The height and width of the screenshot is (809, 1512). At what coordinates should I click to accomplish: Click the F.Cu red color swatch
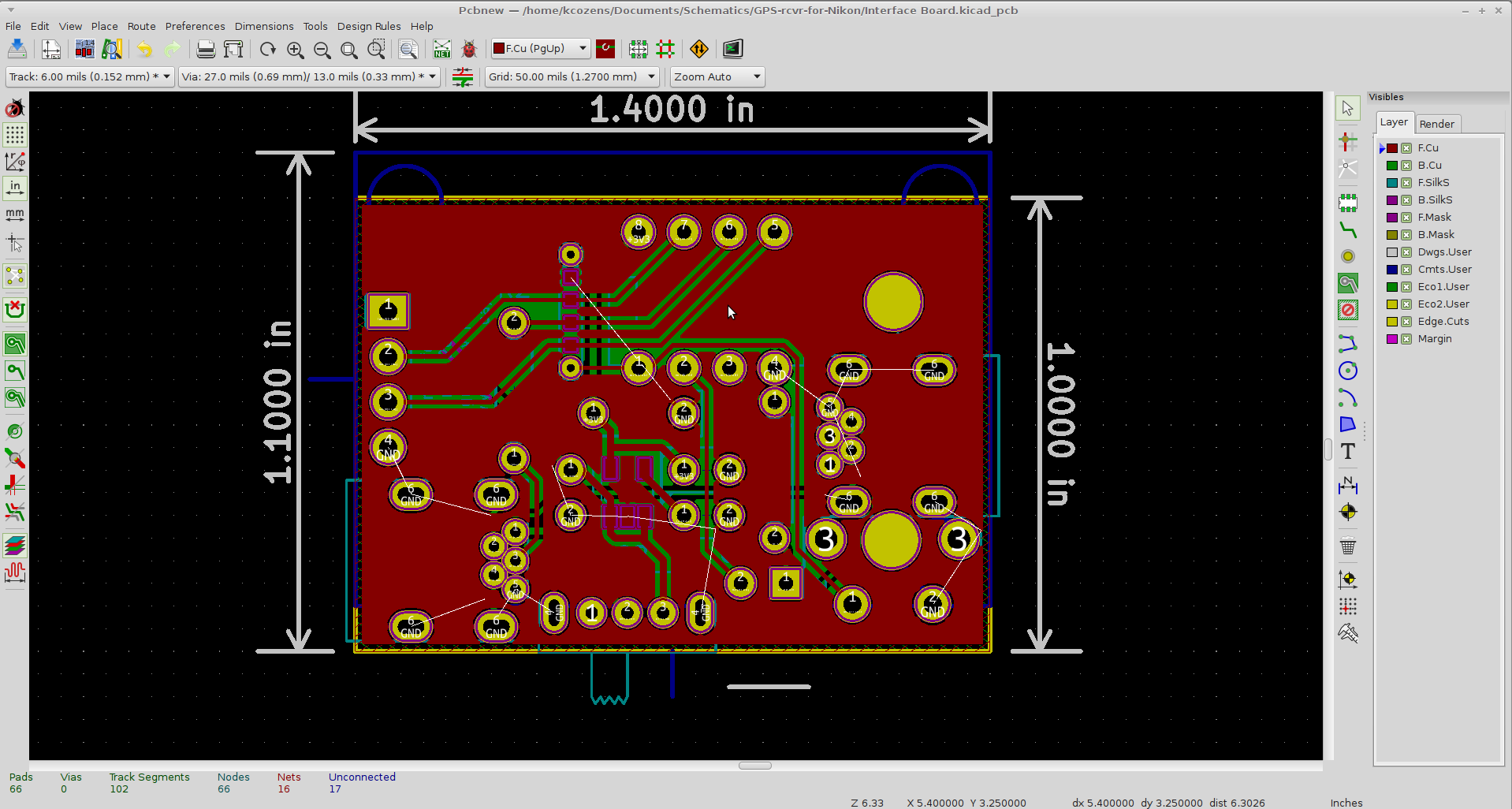[x=1392, y=148]
